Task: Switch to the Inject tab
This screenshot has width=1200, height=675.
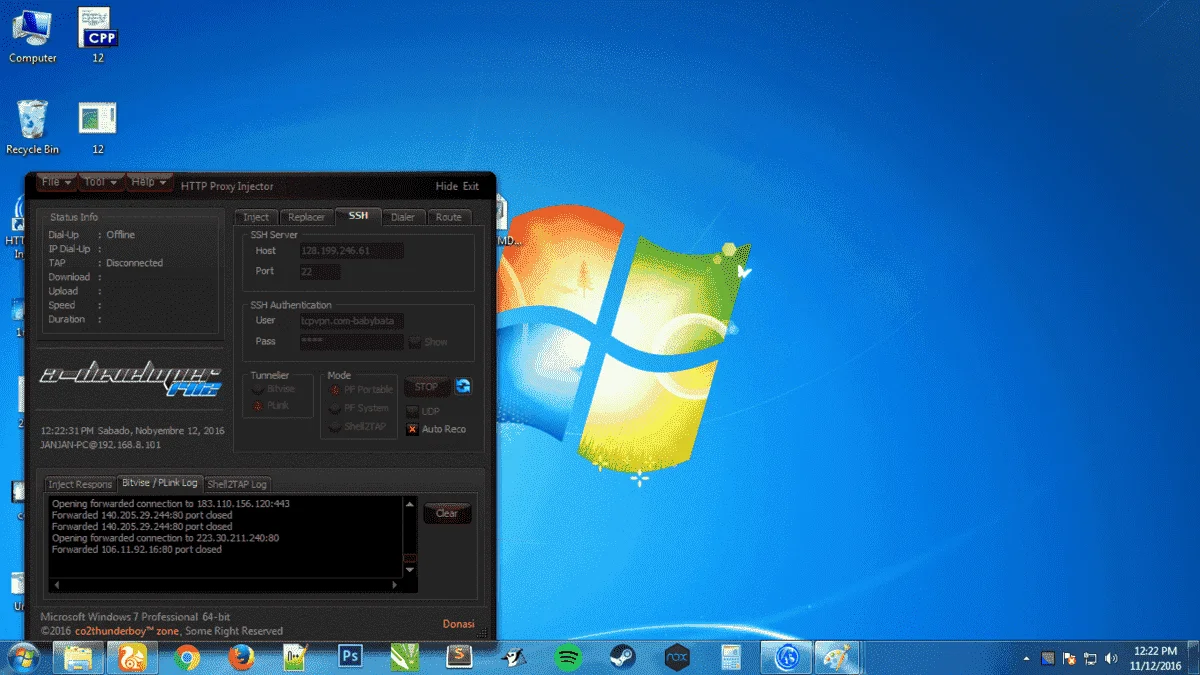Action: (x=256, y=217)
